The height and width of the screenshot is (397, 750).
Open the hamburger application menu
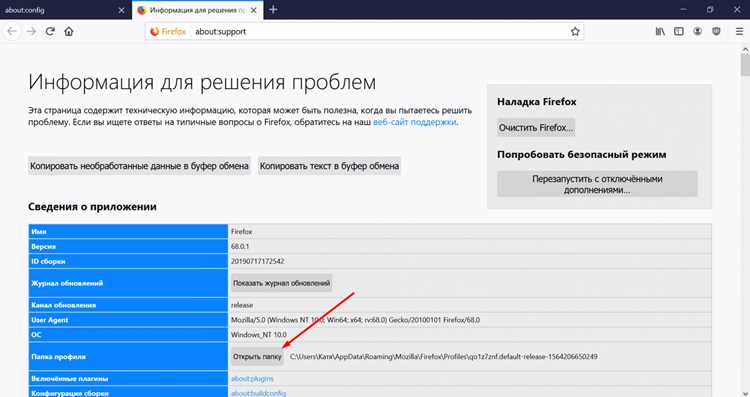click(739, 32)
